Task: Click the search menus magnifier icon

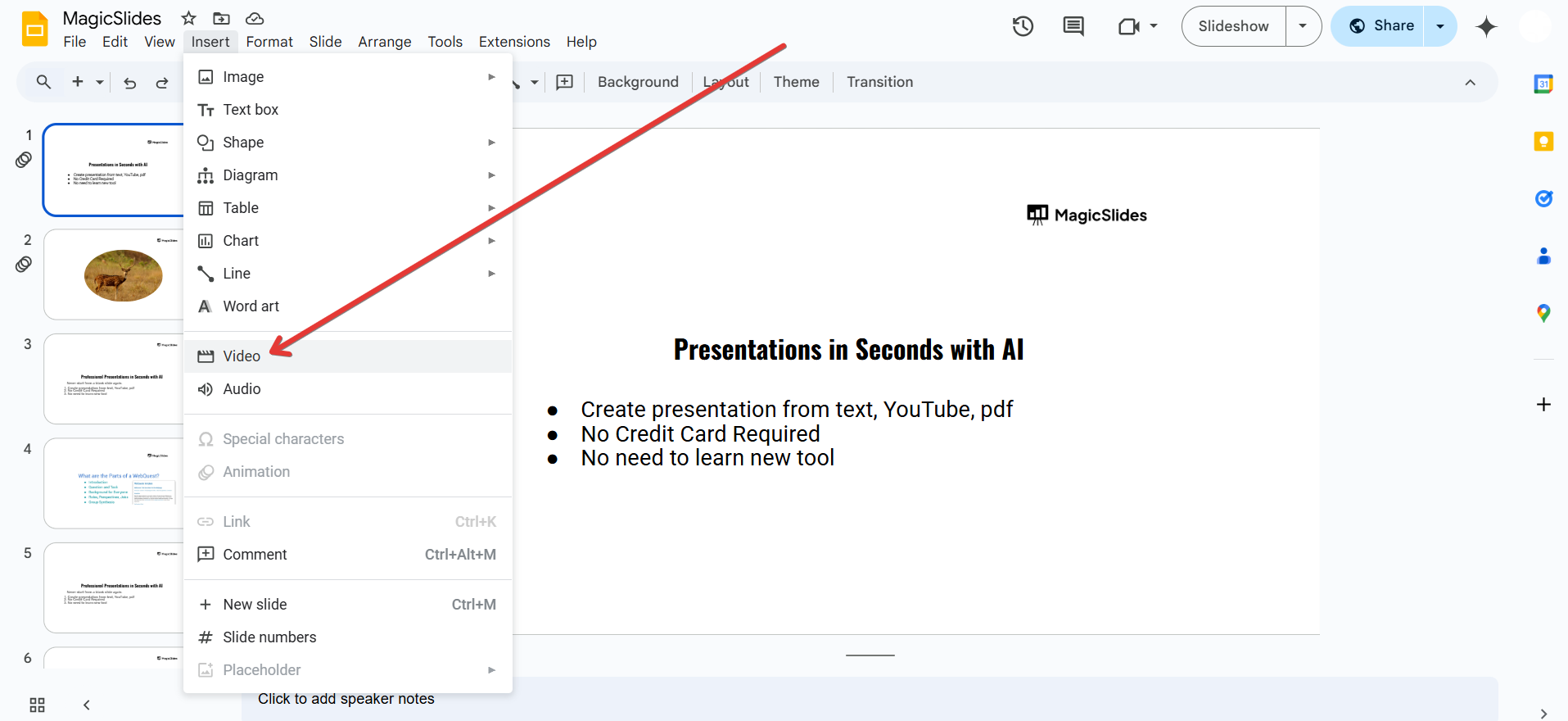Action: pos(44,82)
